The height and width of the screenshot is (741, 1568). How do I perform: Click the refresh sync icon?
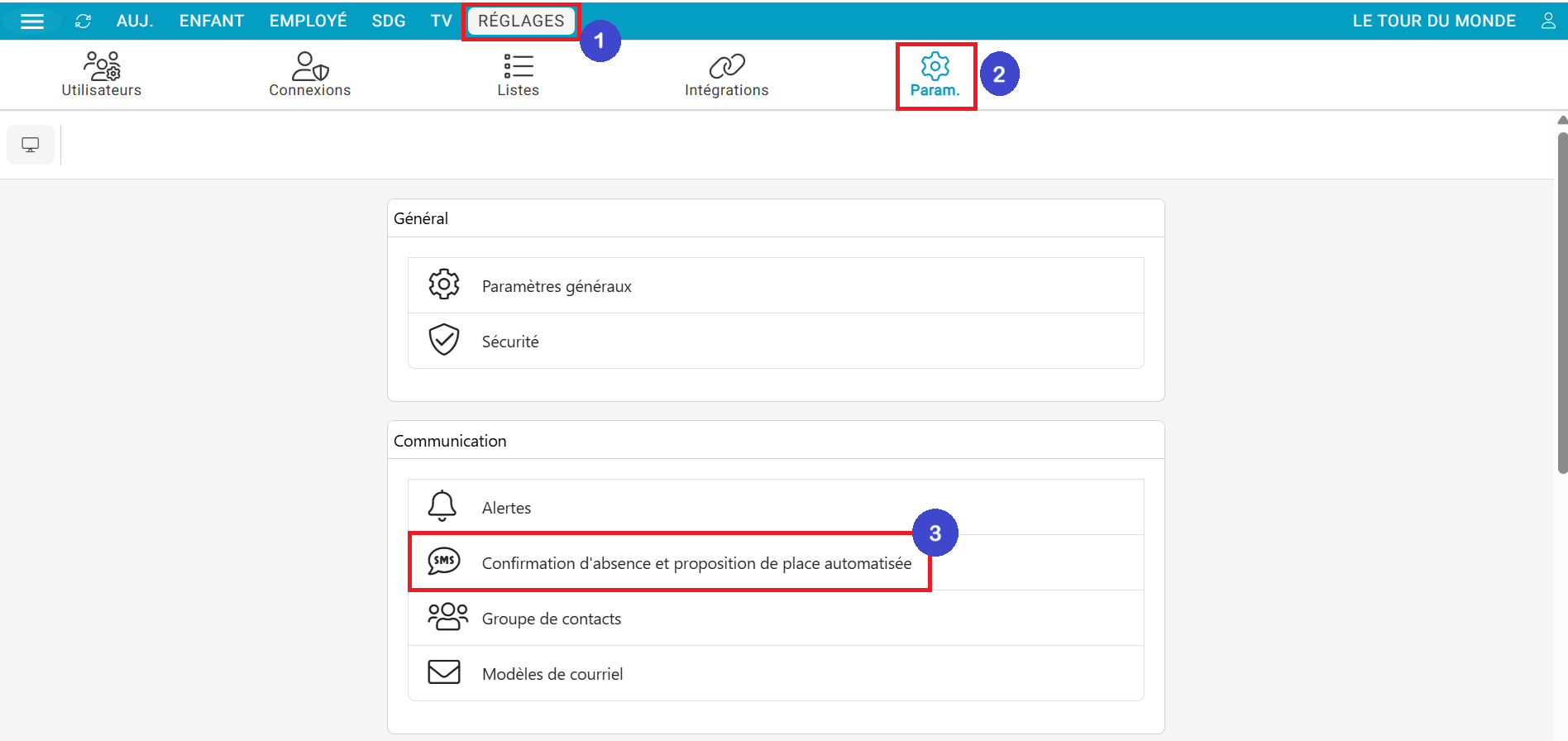83,22
